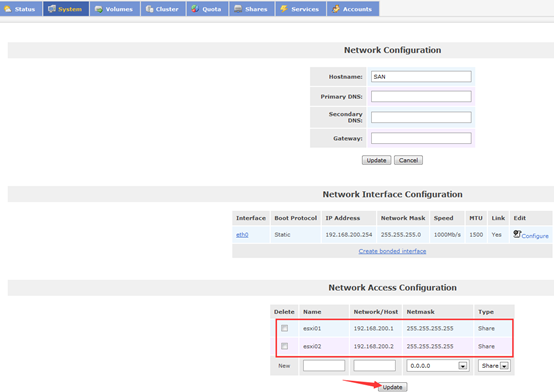Viewport: 554px width, 392px height.
Task: Click the Services lightning bolt icon
Action: click(x=284, y=9)
